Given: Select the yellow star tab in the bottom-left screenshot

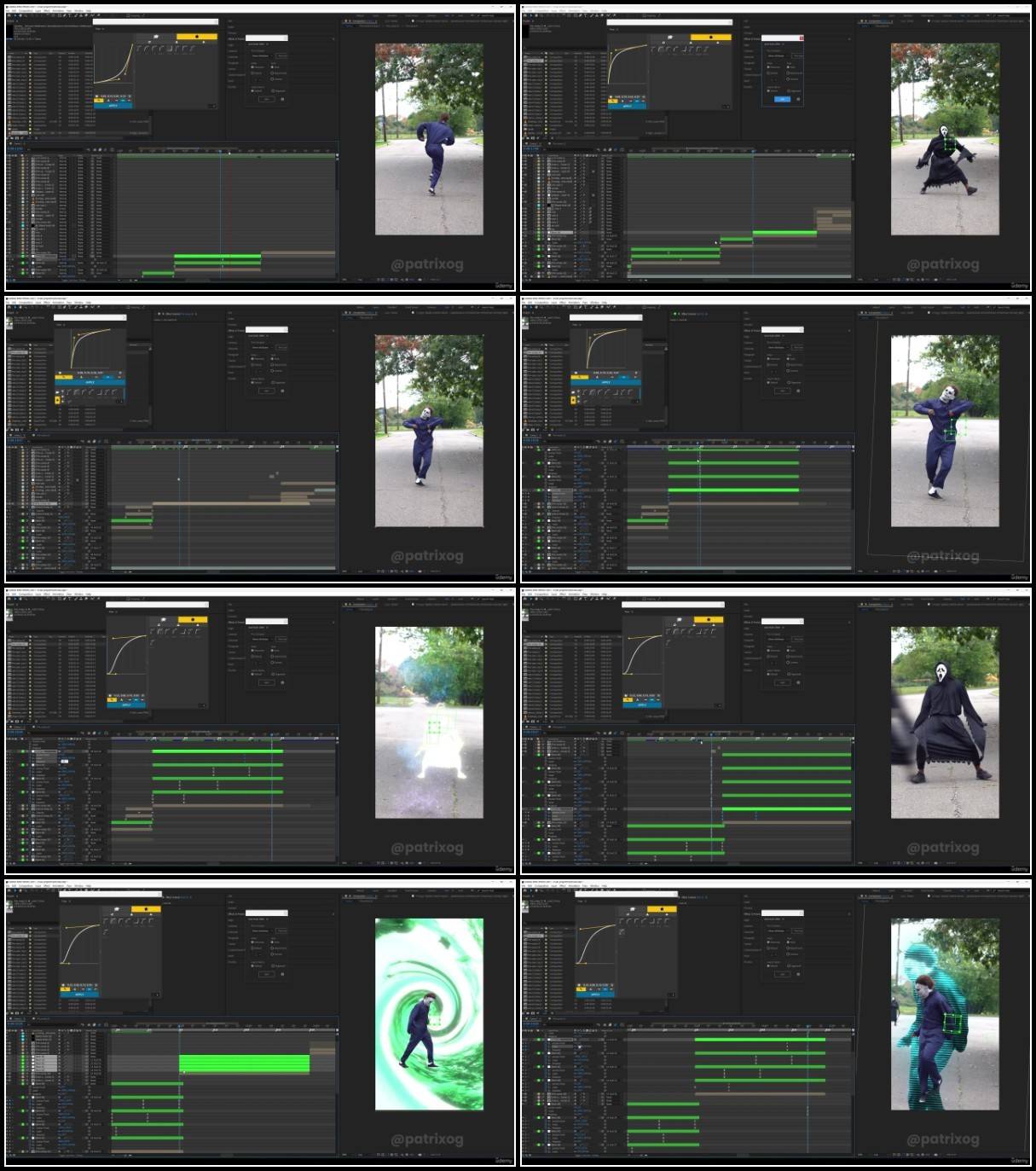Looking at the screenshot, I should 146,909.
